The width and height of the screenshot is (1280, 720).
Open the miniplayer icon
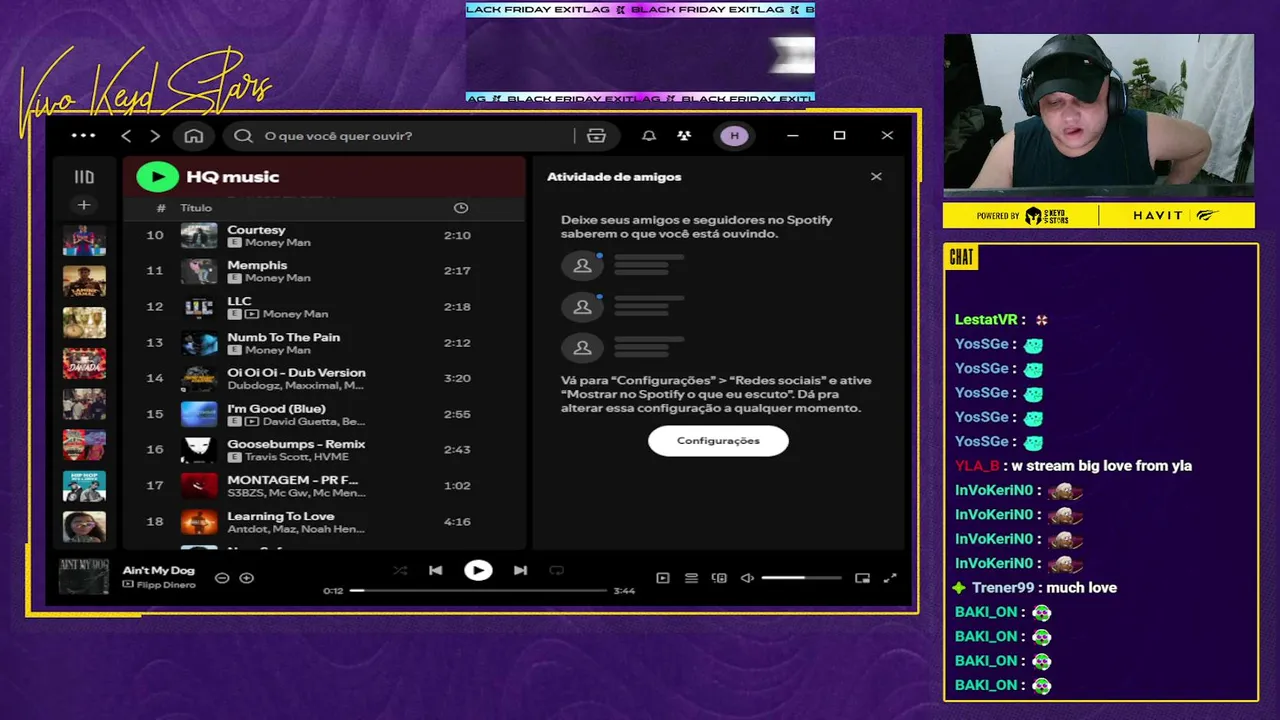click(x=862, y=578)
